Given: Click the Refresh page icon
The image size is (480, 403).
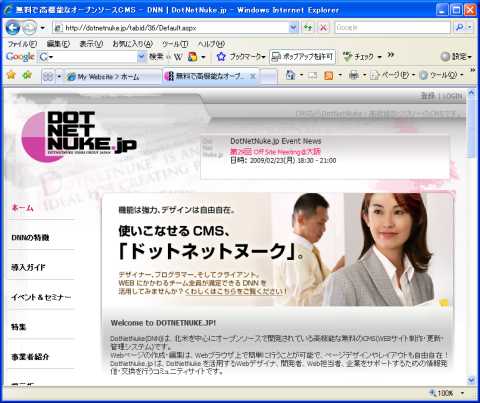Looking at the screenshot, I should (308, 28).
